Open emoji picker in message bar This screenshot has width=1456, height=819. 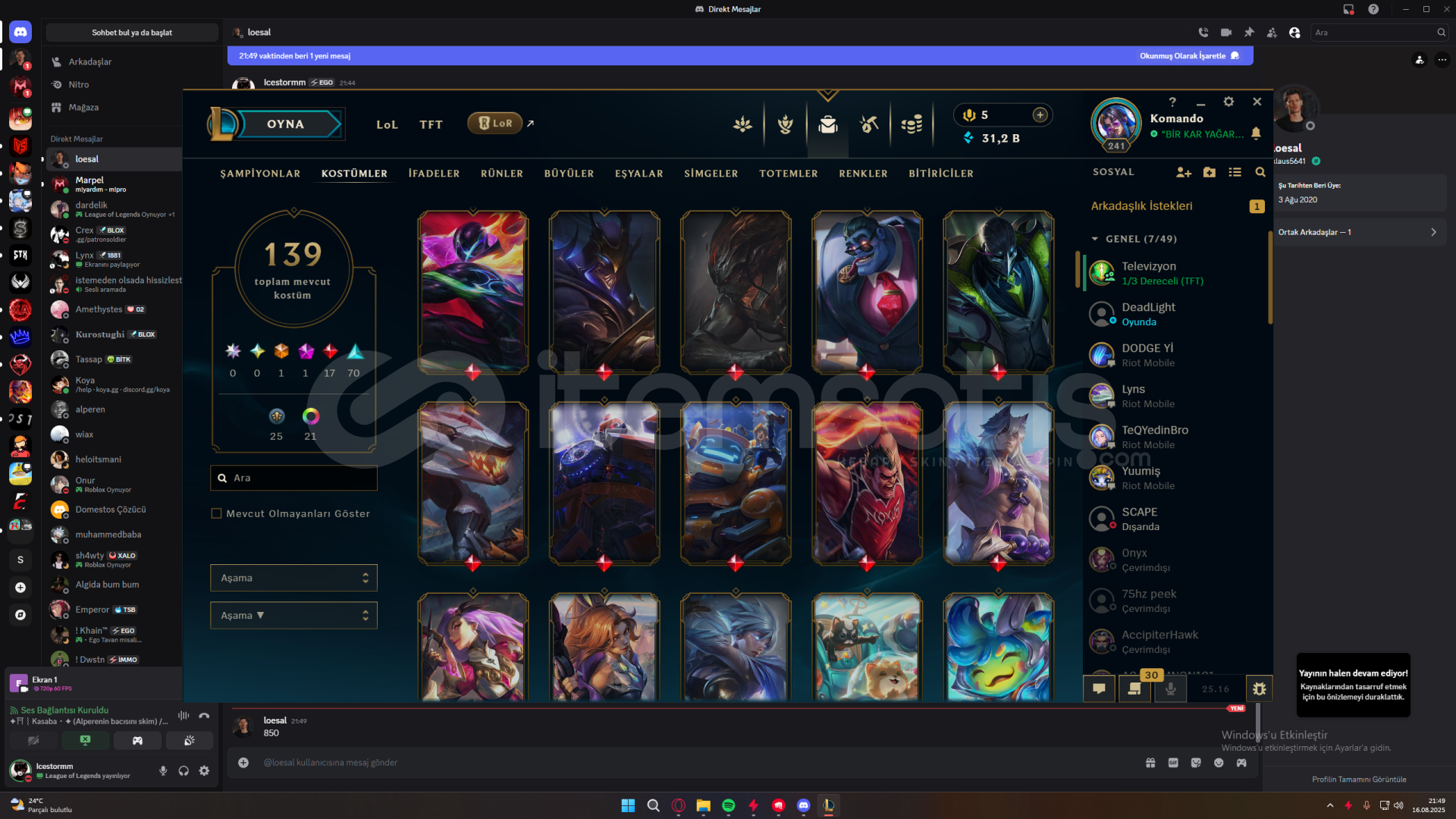[1219, 763]
